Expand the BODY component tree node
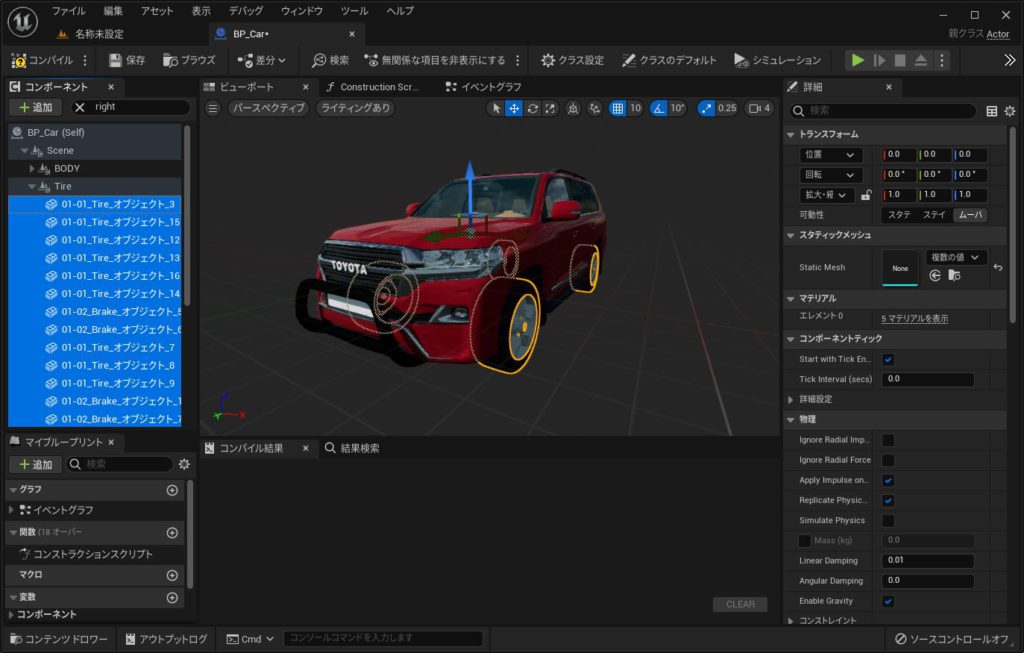Screen dimensions: 1024x653 click(32, 168)
